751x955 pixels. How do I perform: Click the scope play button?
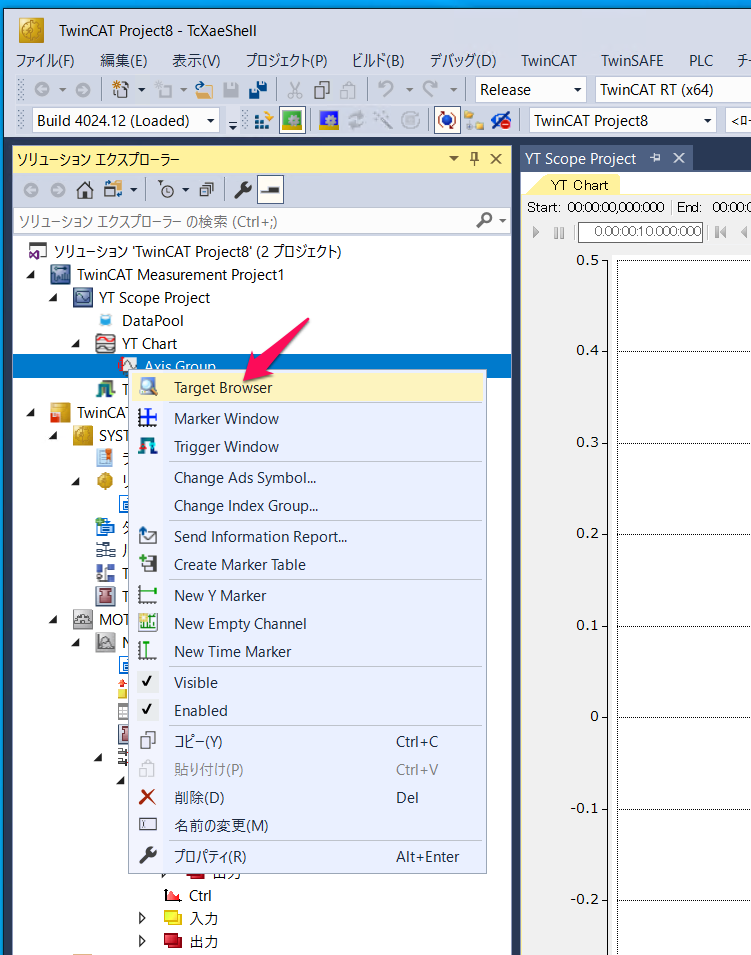pyautogui.click(x=536, y=232)
